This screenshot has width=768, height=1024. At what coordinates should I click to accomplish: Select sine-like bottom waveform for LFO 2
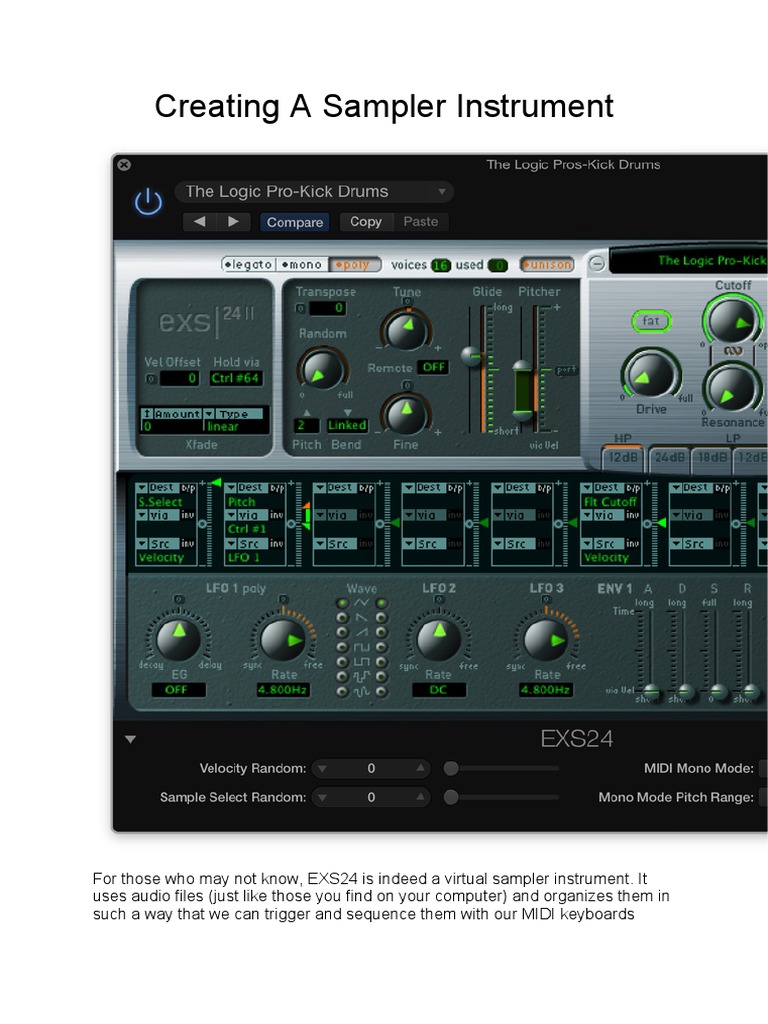pyautogui.click(x=381, y=691)
